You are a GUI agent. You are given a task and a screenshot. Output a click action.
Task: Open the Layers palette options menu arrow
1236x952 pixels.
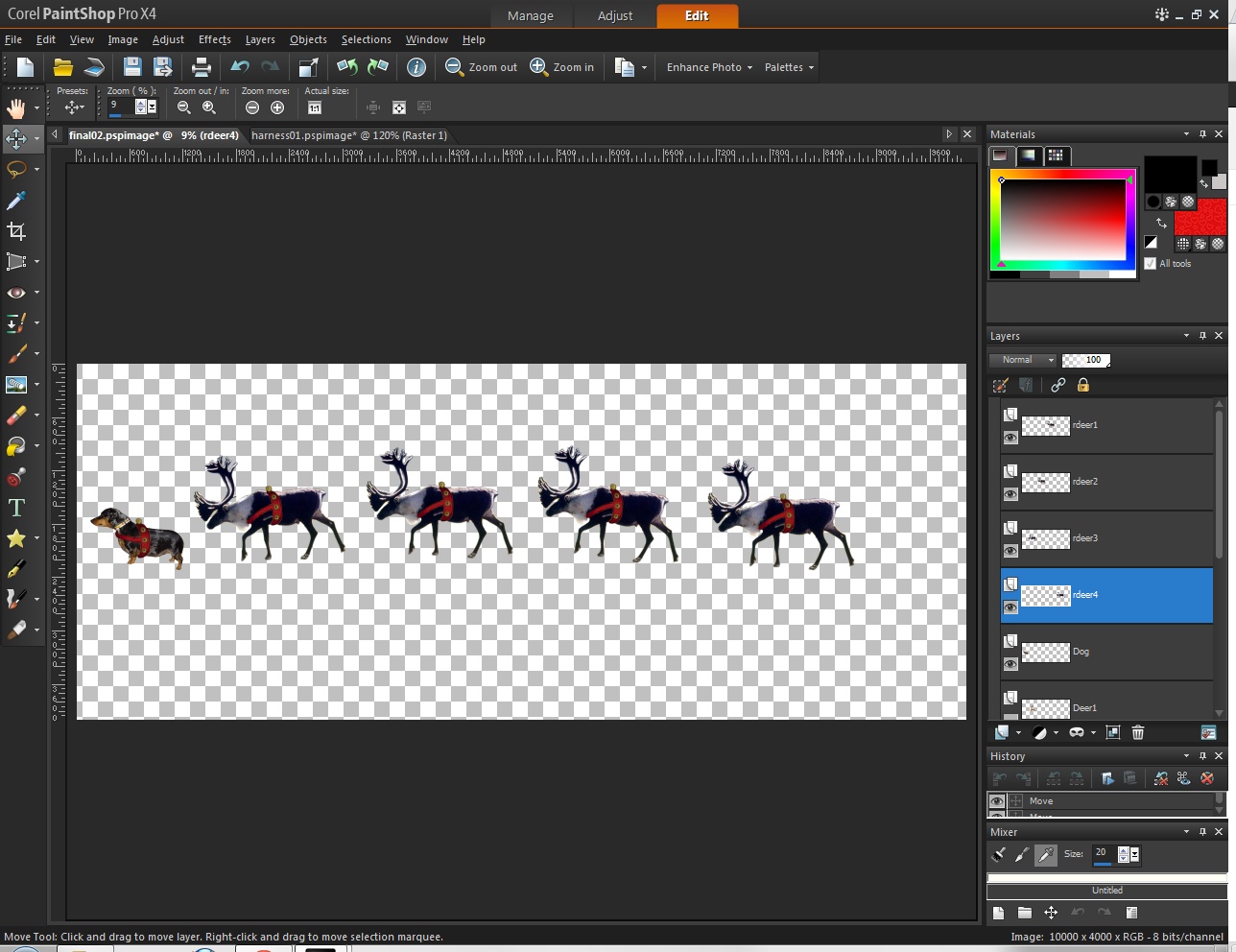[x=1186, y=336]
